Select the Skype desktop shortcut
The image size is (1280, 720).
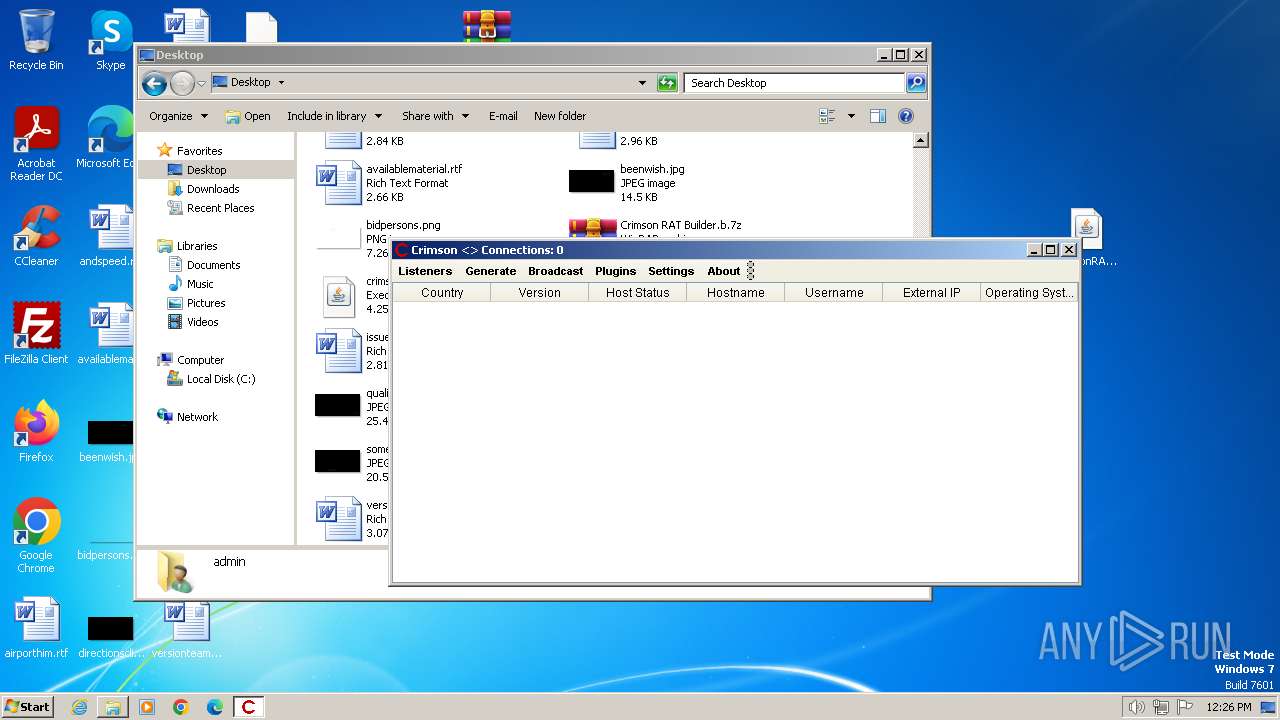pyautogui.click(x=110, y=40)
